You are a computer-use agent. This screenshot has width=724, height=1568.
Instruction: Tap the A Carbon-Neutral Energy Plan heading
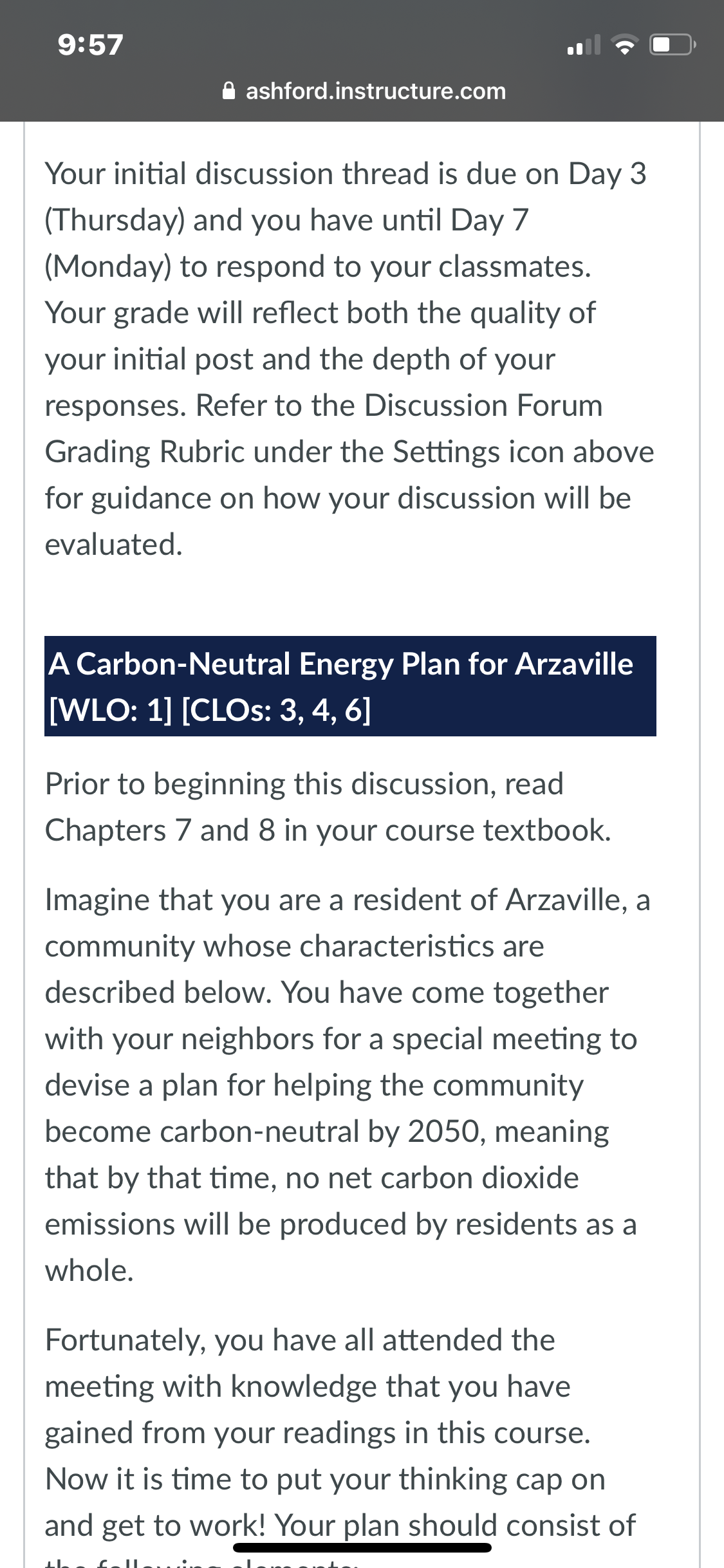point(341,664)
